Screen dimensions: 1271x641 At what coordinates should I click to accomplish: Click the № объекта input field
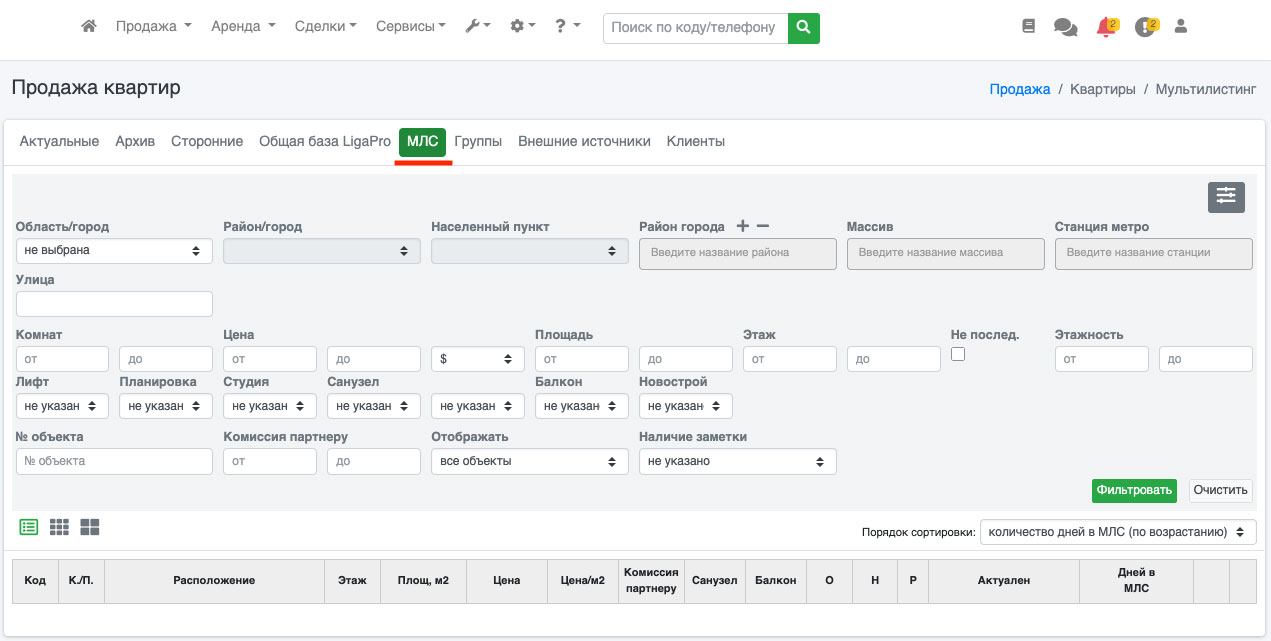click(x=114, y=461)
